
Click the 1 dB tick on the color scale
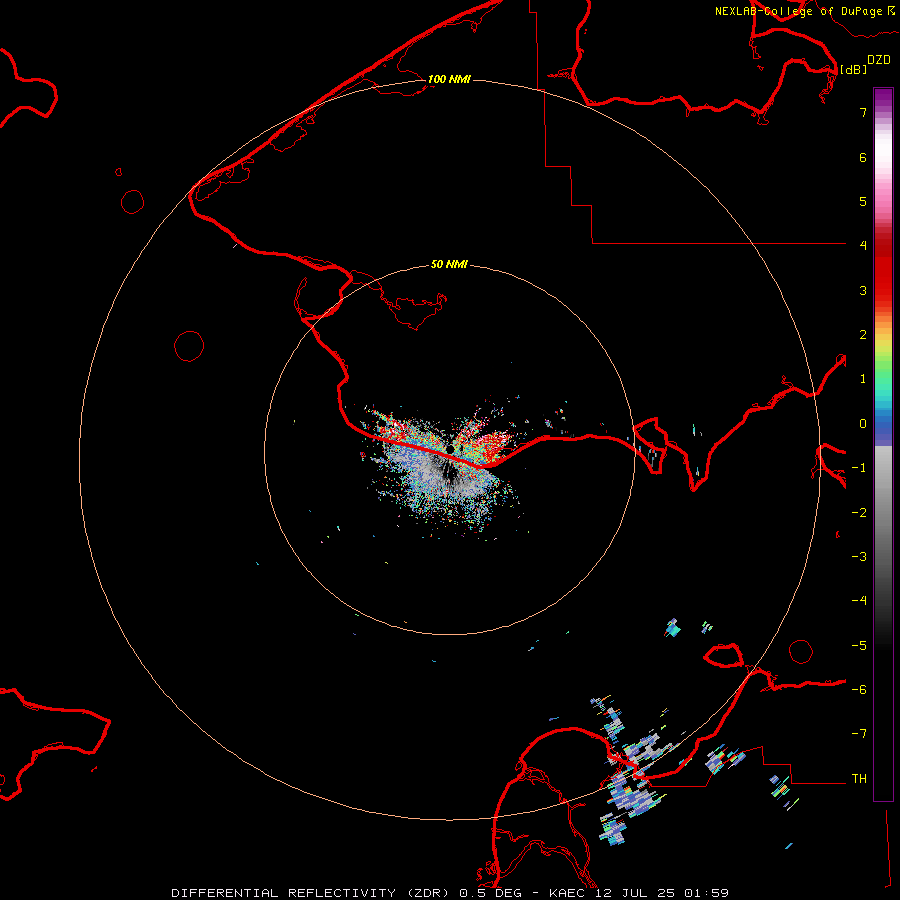click(x=863, y=379)
